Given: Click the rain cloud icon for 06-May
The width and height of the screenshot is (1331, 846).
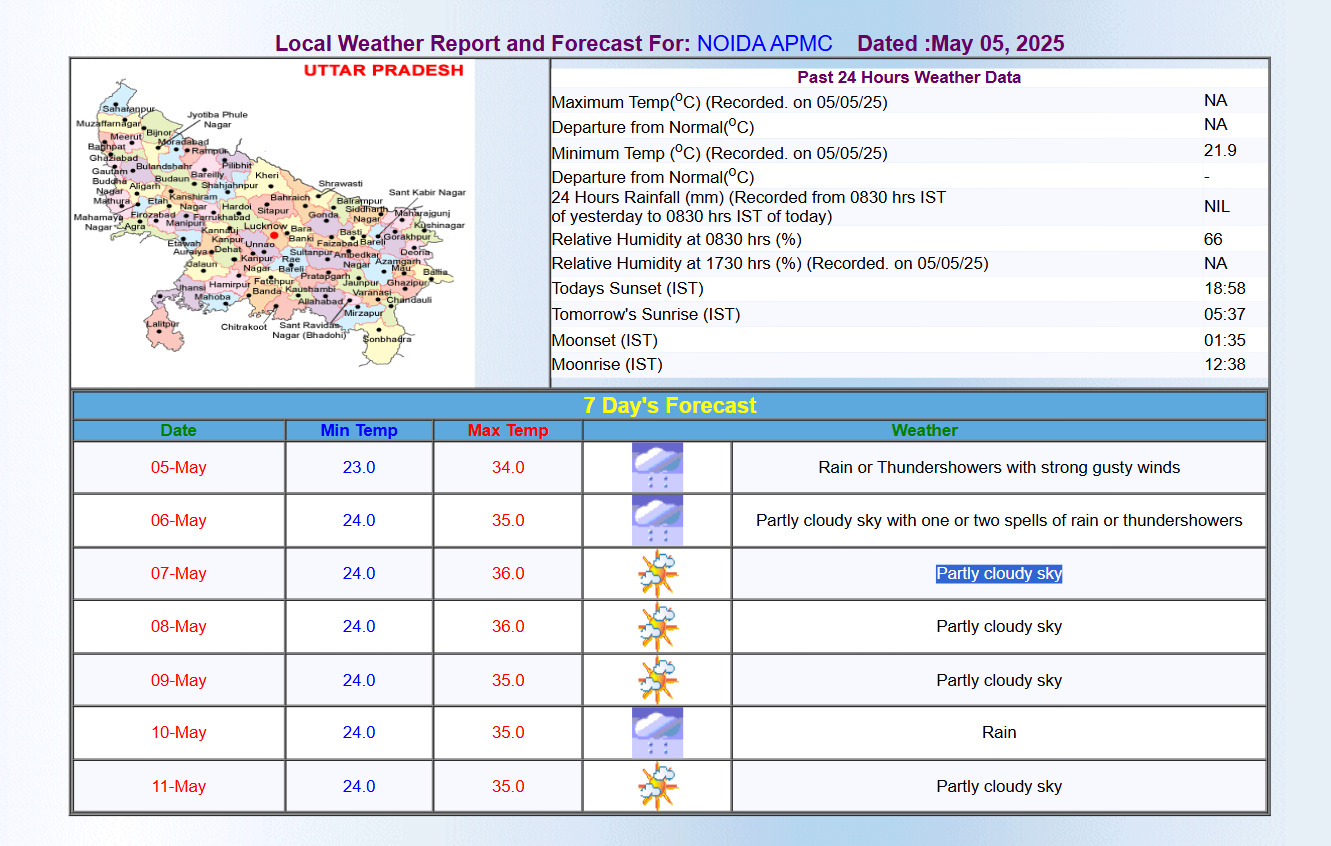Looking at the screenshot, I should [657, 520].
